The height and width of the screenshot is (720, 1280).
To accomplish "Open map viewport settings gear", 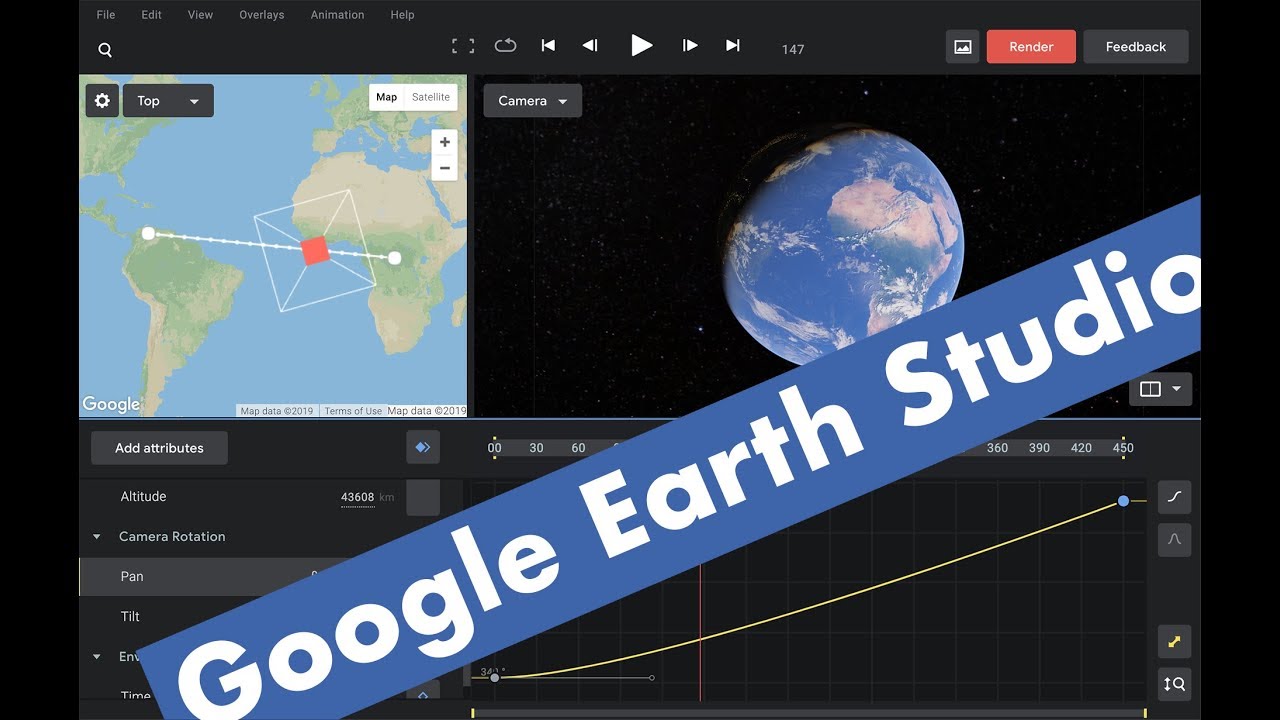I will coord(102,101).
